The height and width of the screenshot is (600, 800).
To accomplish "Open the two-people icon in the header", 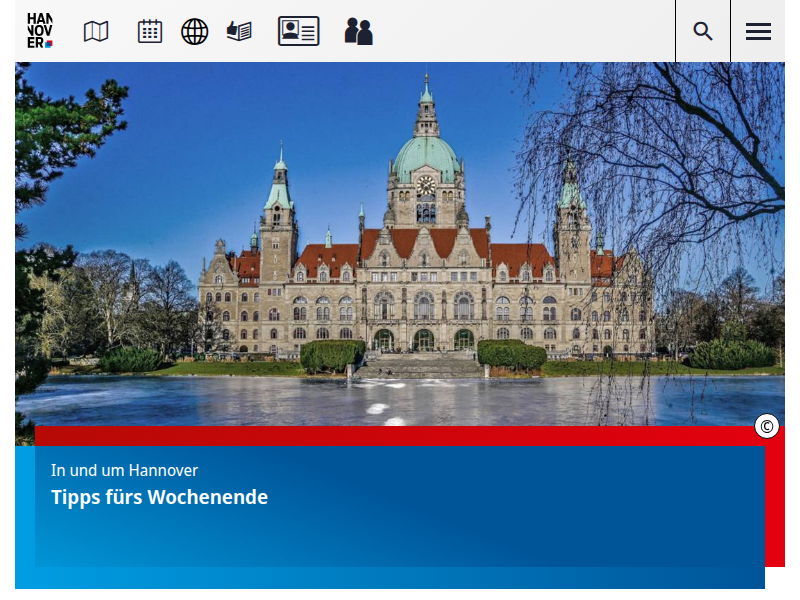I will coord(358,31).
